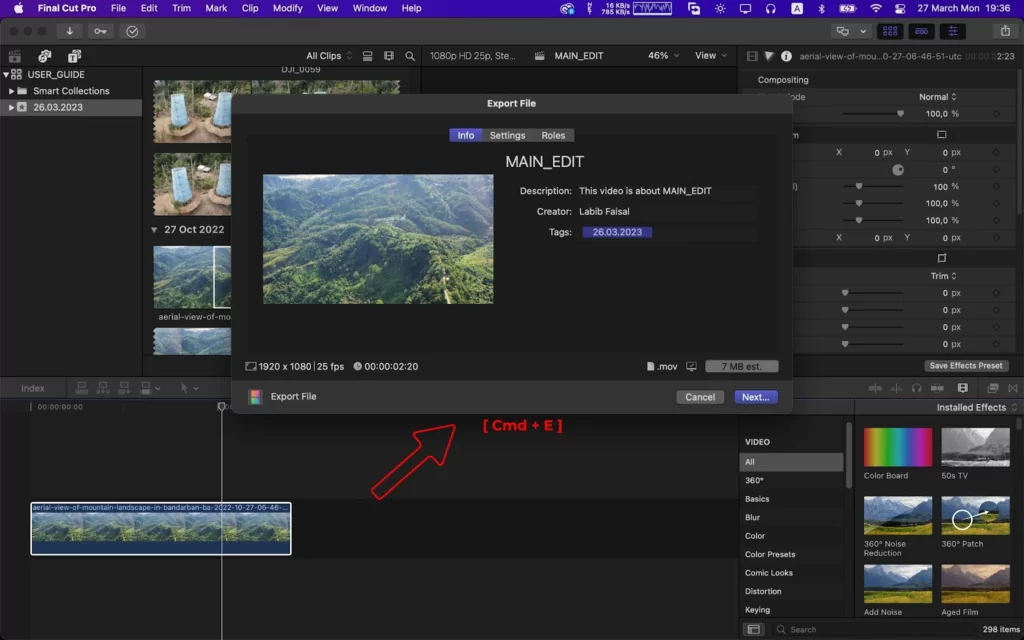Viewport: 1024px width, 640px height.
Task: Select the Color Board effect thumbnail
Action: click(x=897, y=447)
